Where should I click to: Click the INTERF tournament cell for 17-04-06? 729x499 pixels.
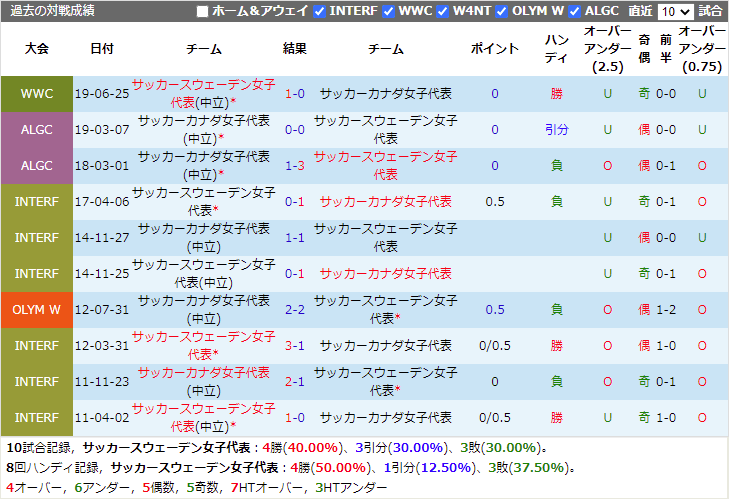click(x=37, y=202)
